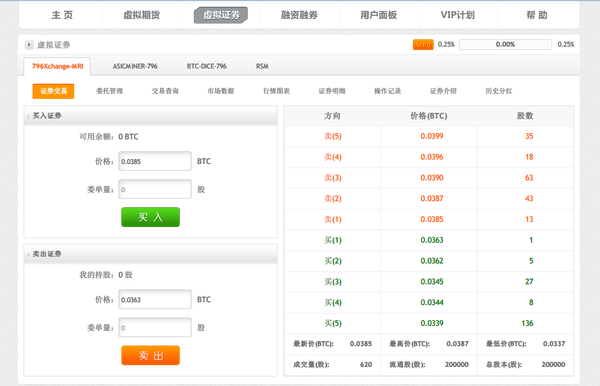Open 证券介绍 sub-tab
The height and width of the screenshot is (386, 600).
(x=443, y=91)
